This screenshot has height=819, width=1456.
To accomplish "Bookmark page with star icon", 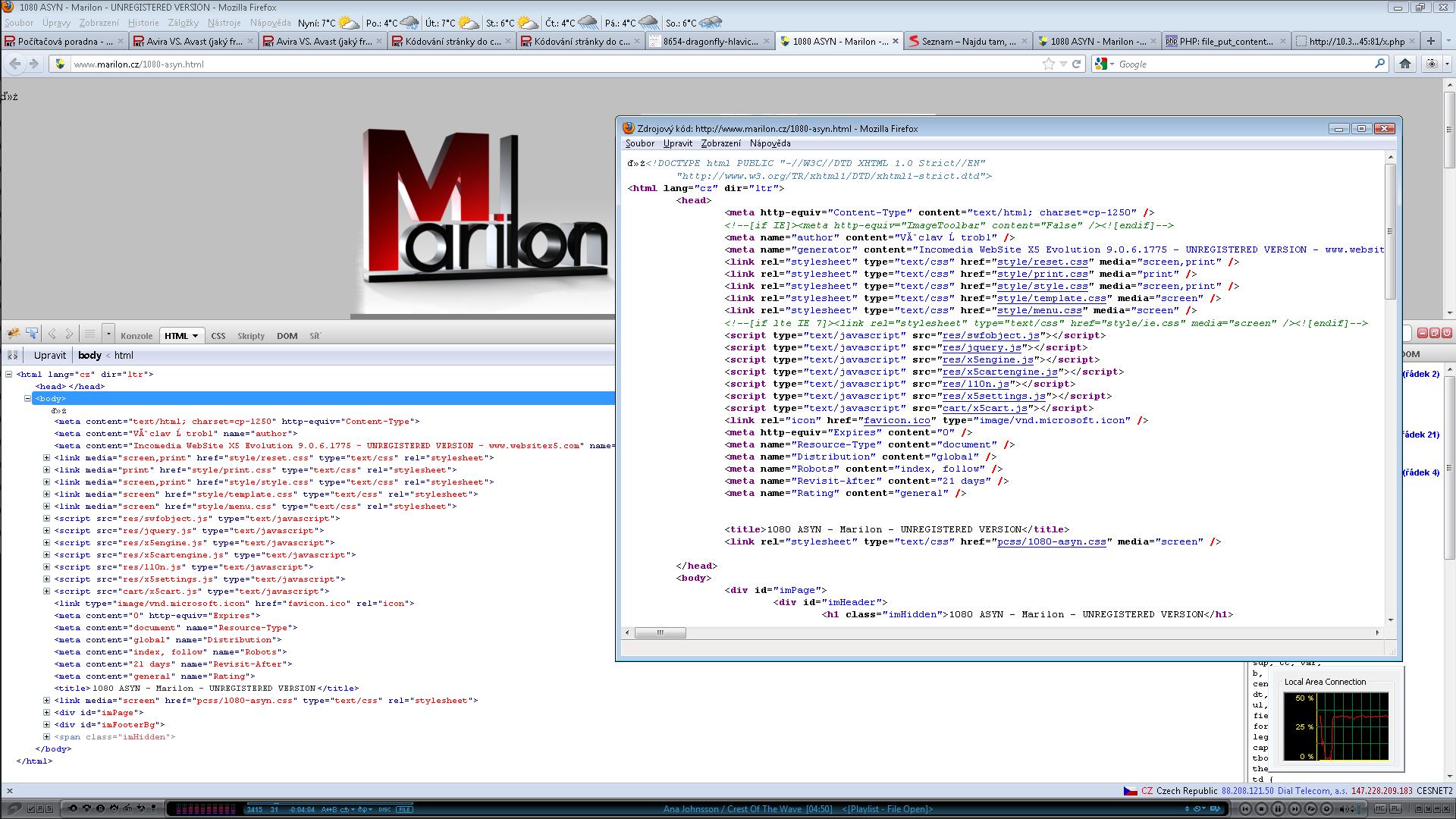I will pyautogui.click(x=1049, y=64).
